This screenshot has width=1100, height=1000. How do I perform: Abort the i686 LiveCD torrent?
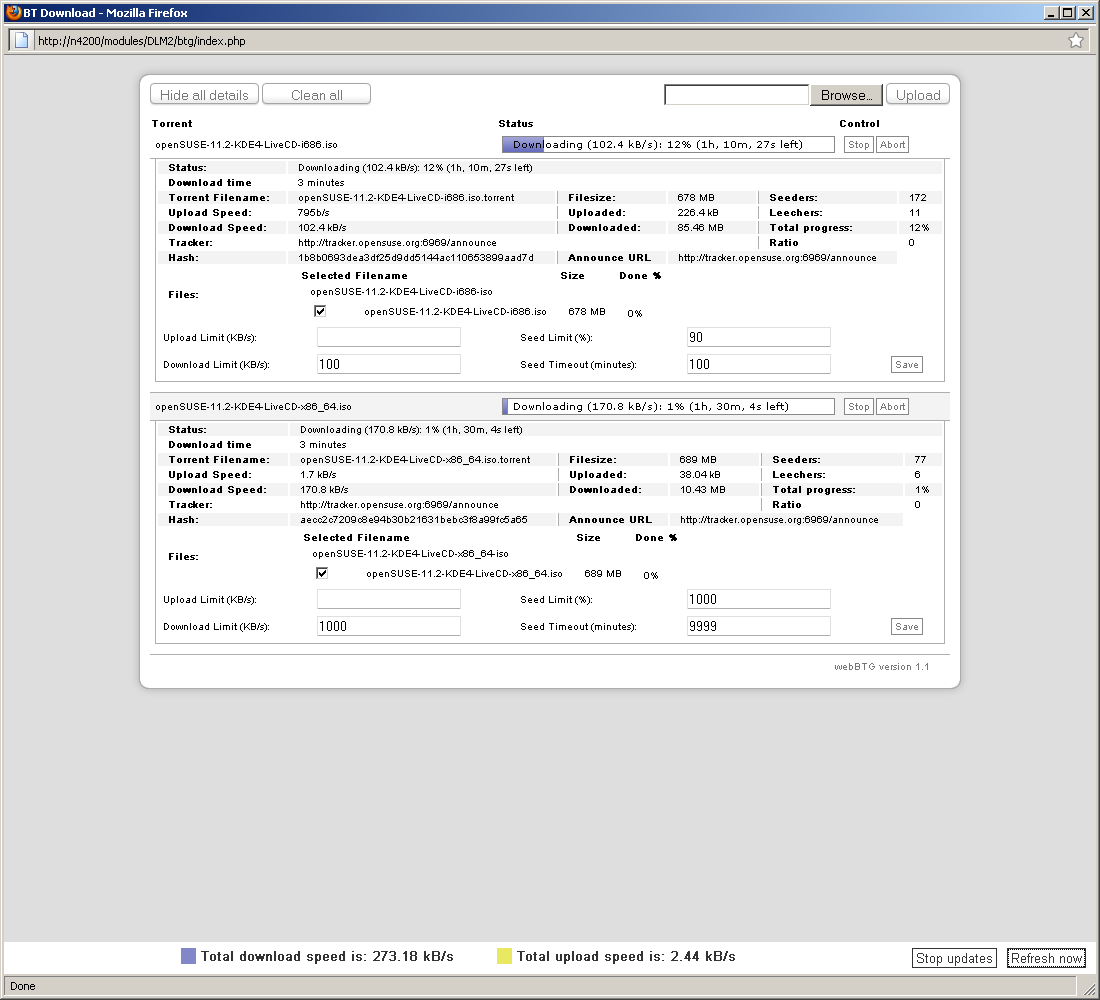tap(892, 145)
